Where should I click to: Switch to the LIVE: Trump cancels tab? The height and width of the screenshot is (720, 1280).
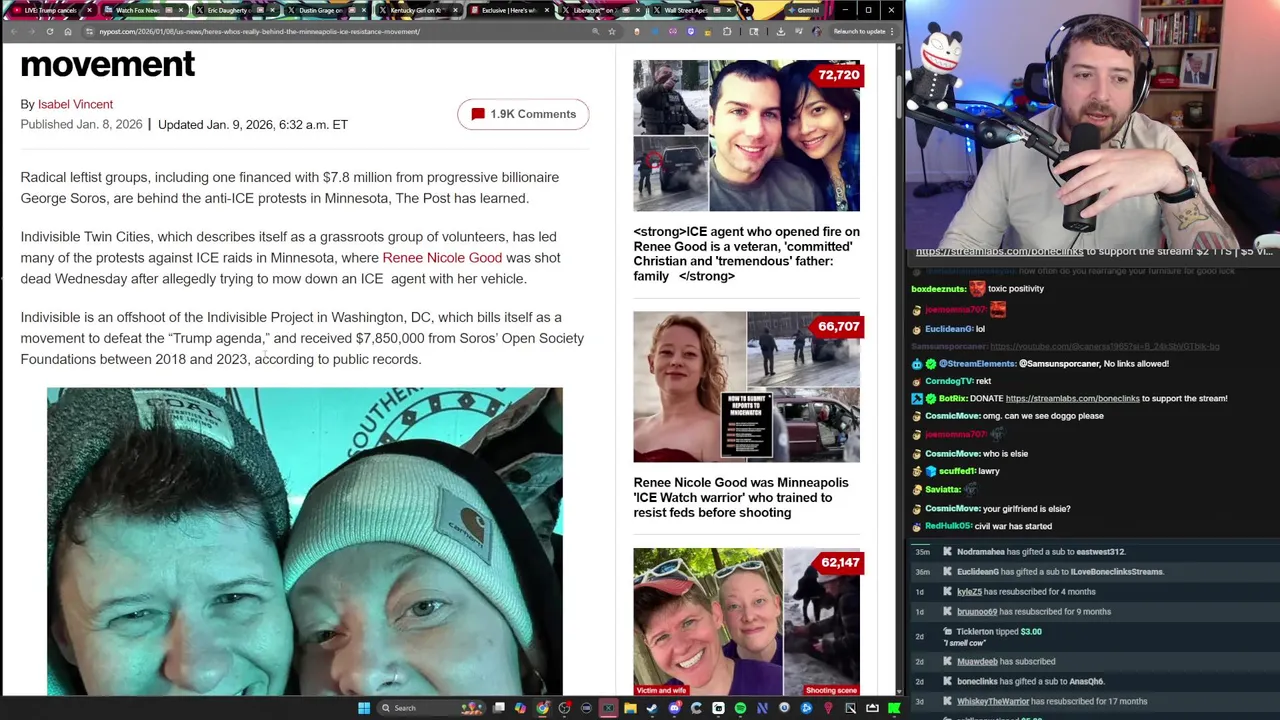[49, 10]
